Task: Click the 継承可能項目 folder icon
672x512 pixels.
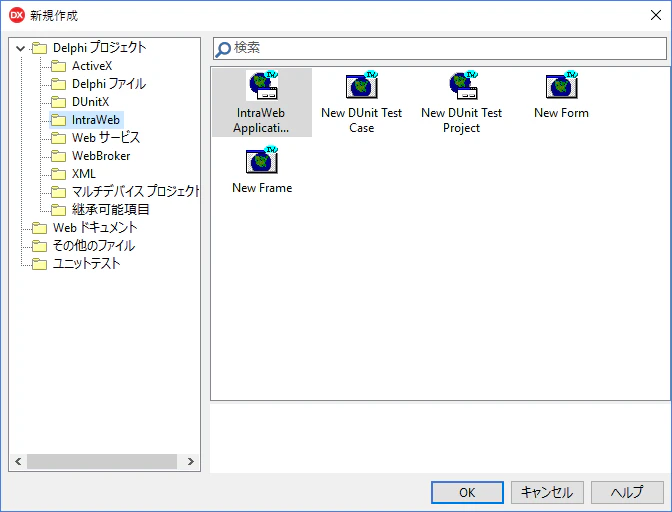Action: click(x=59, y=210)
